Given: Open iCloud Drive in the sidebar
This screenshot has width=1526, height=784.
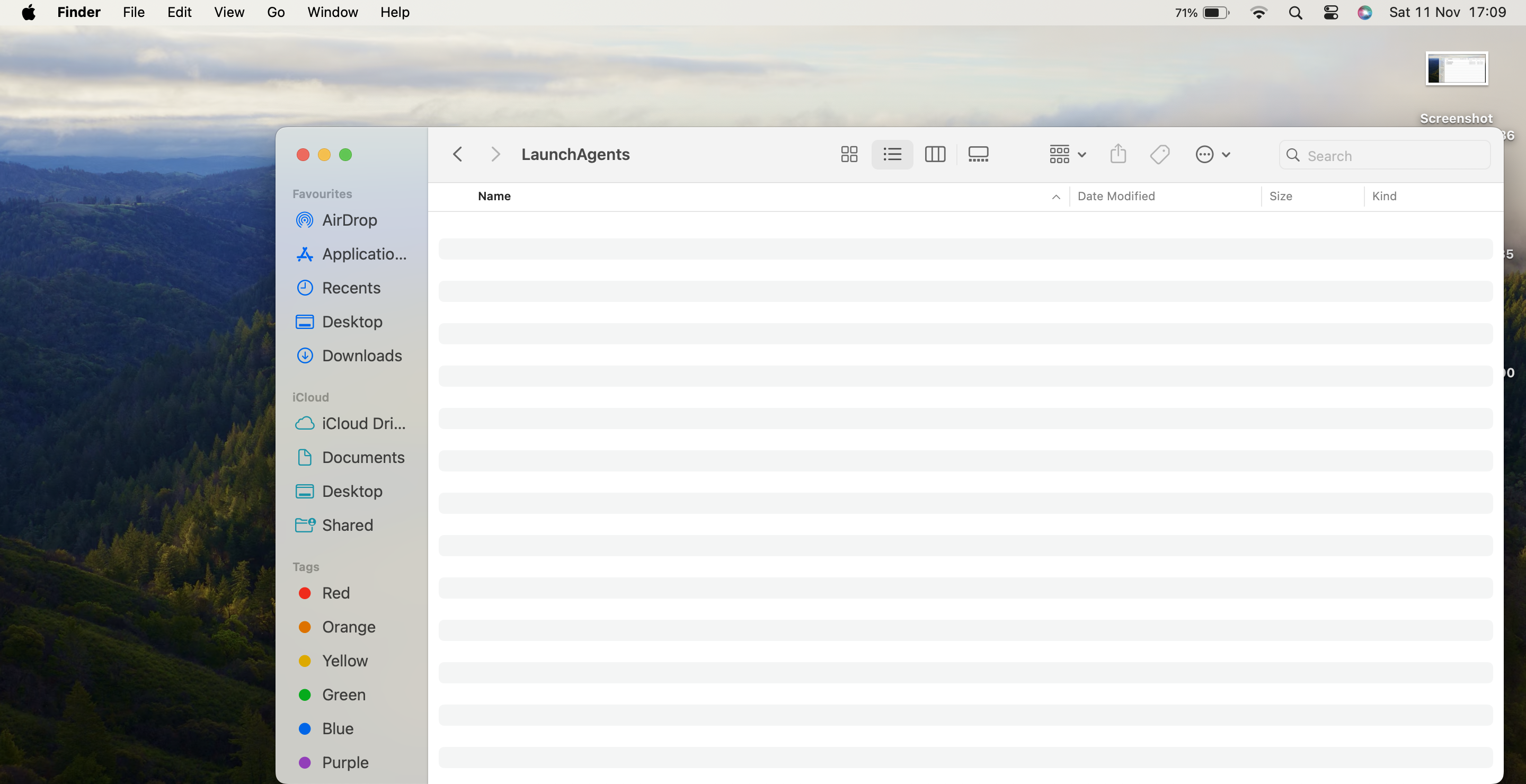Looking at the screenshot, I should tap(363, 423).
